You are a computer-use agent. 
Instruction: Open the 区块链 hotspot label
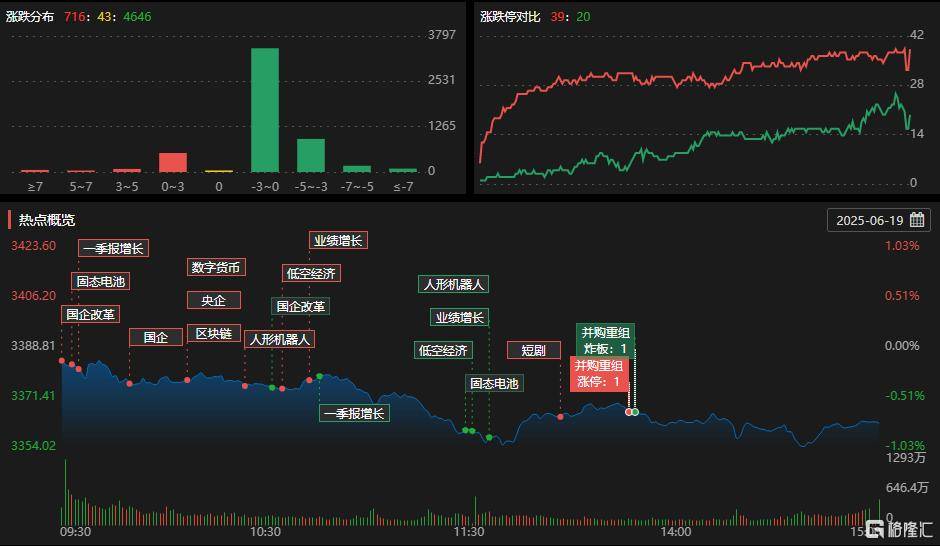click(214, 333)
